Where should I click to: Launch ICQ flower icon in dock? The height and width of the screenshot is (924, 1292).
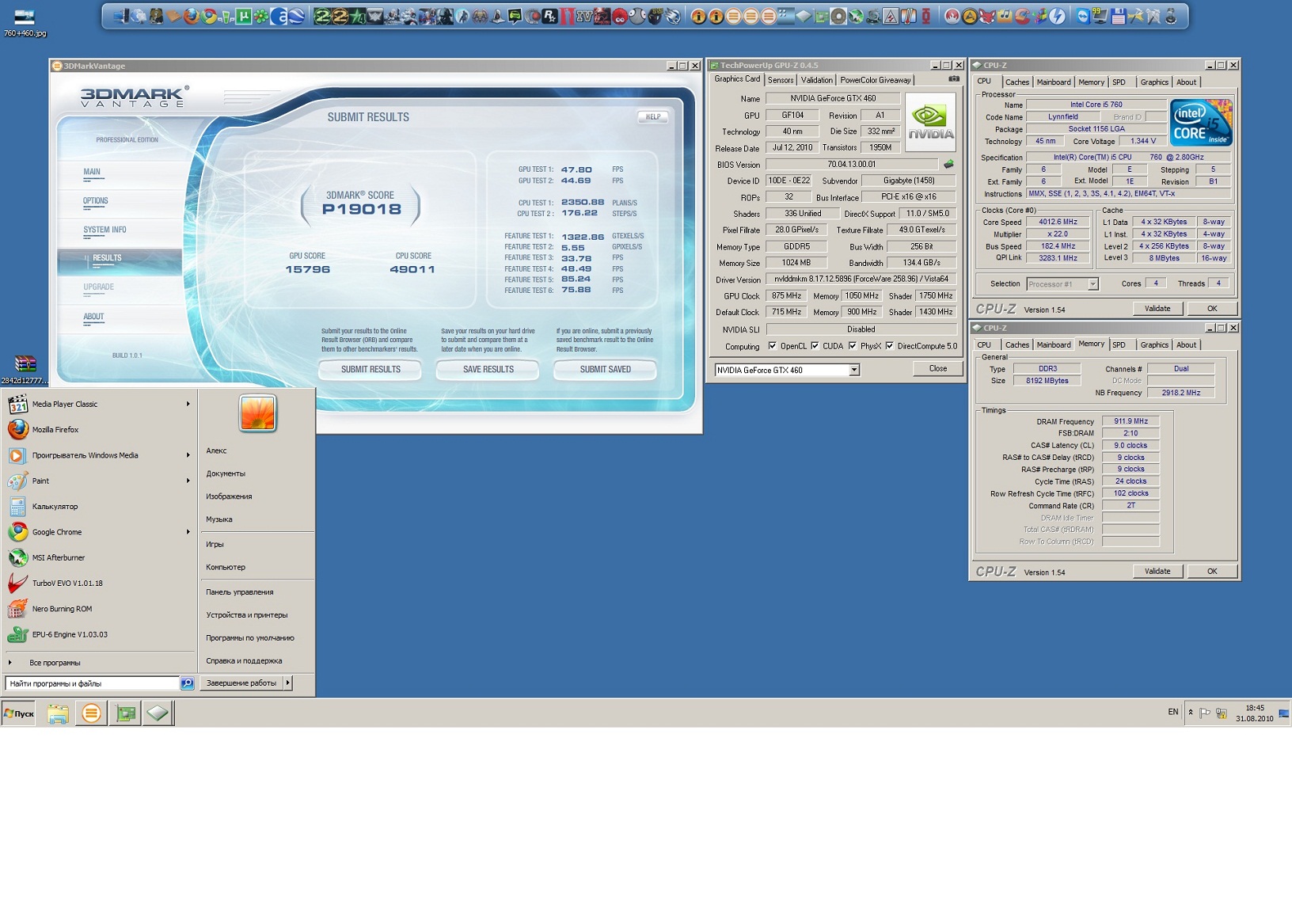point(261,16)
